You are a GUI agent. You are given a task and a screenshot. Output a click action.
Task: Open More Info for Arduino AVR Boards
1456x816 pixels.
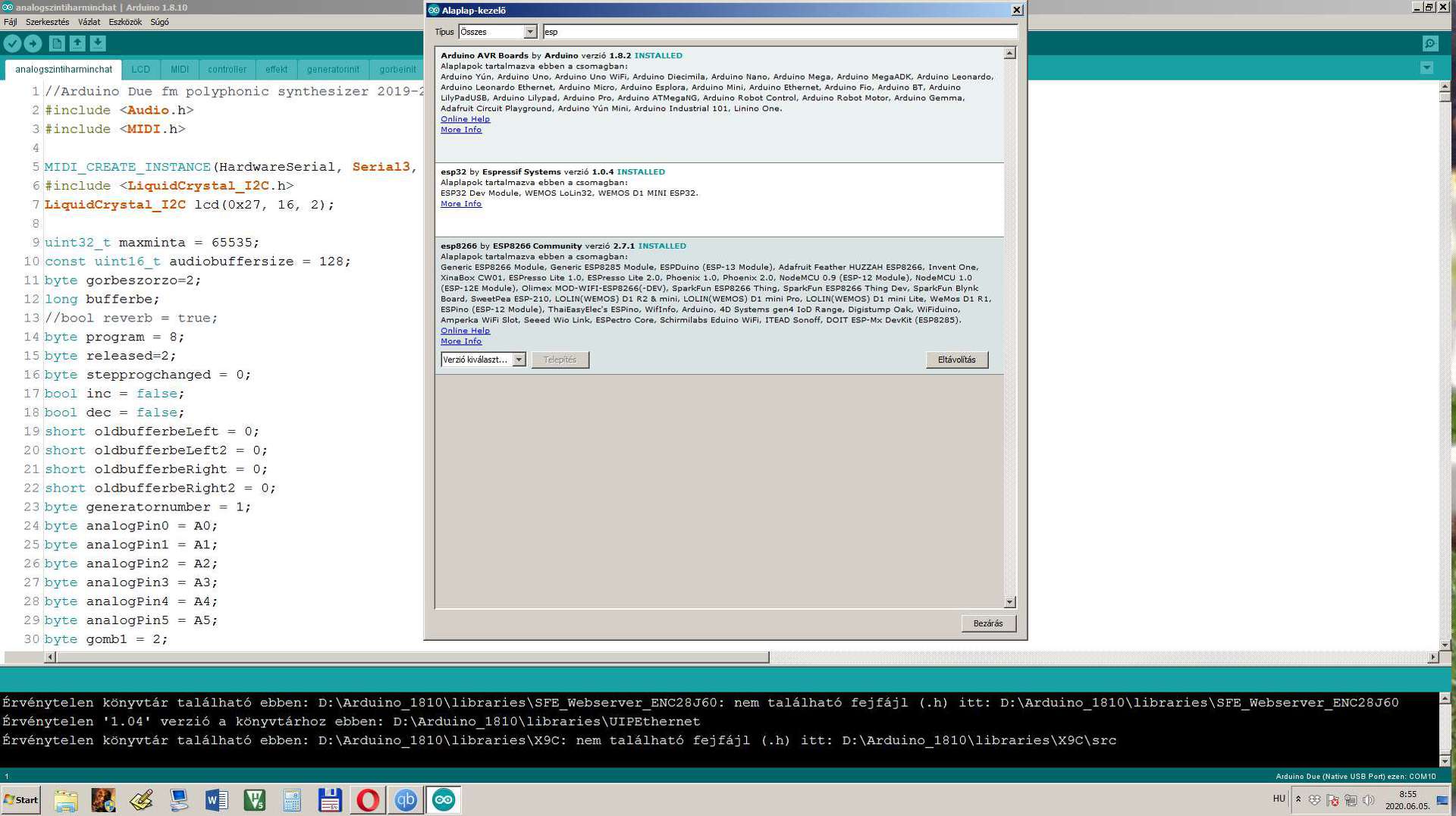(x=461, y=130)
